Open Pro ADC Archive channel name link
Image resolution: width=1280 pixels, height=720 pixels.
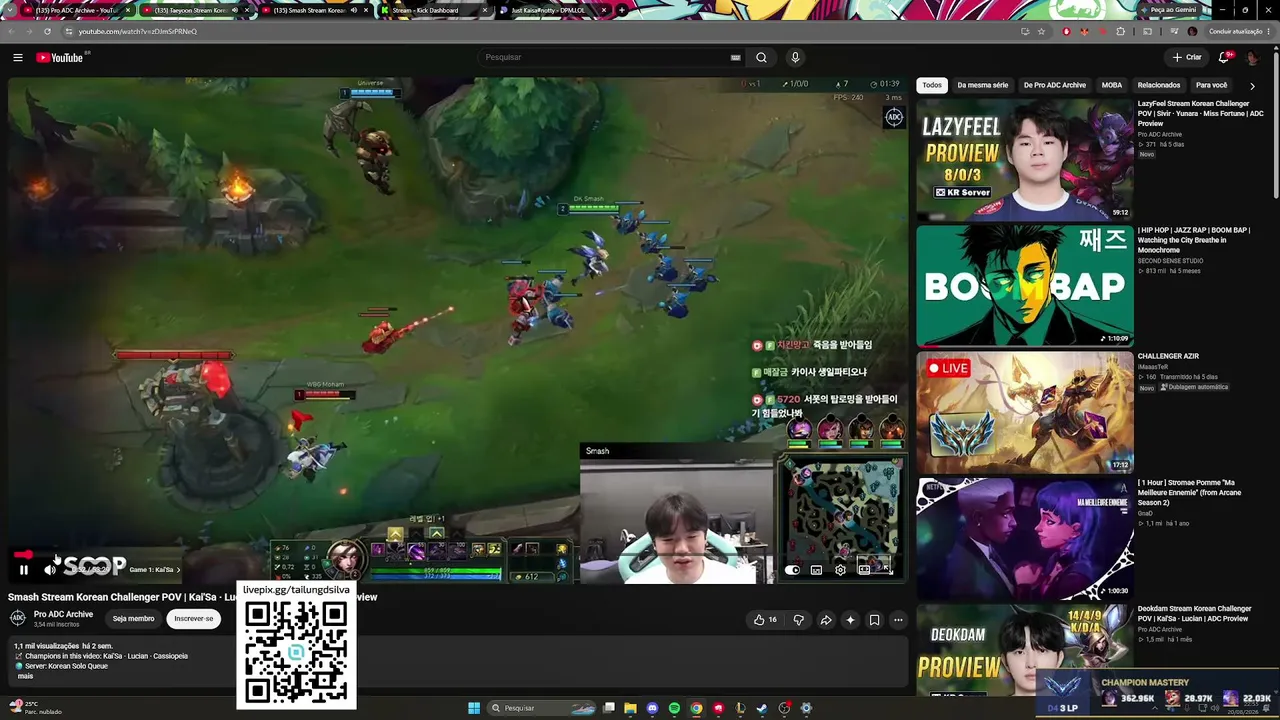(x=63, y=614)
